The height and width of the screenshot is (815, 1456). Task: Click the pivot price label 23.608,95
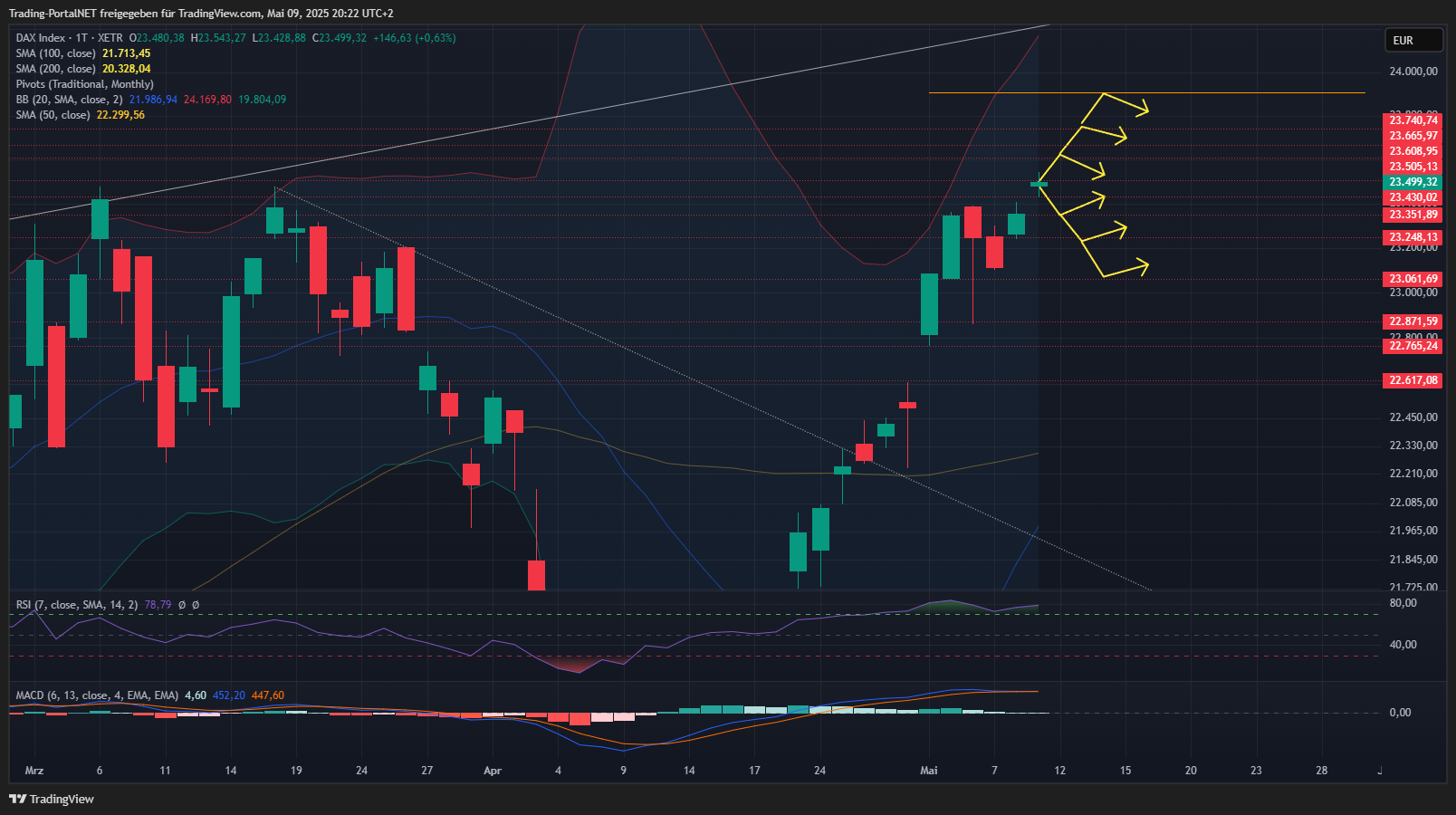point(1413,151)
